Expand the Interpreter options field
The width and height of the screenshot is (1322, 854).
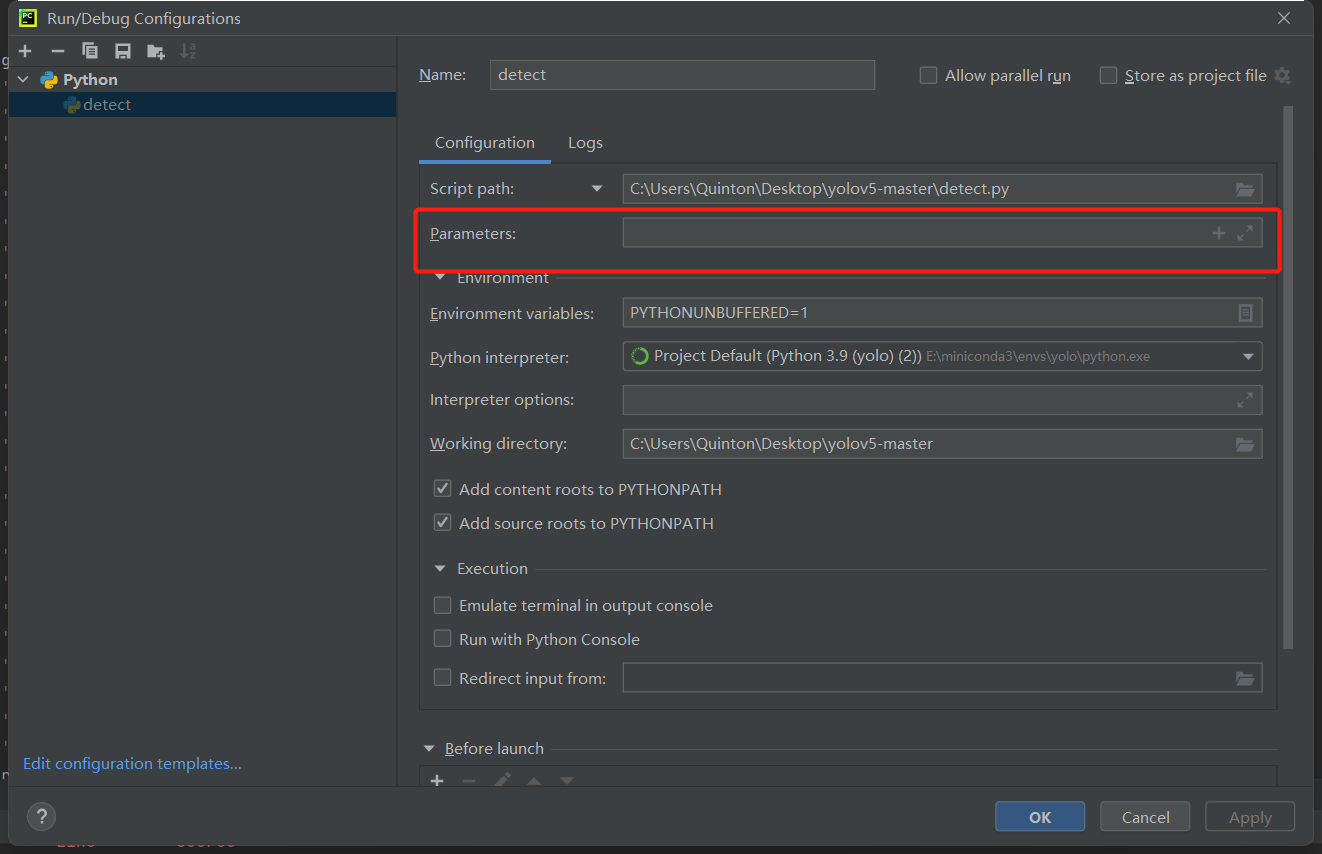(1245, 400)
